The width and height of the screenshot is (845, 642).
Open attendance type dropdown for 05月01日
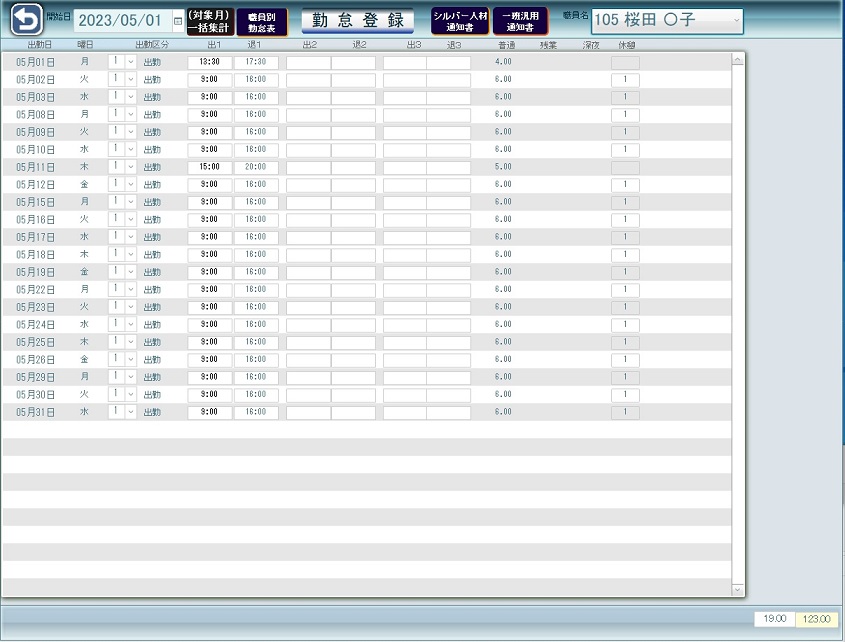pos(130,62)
